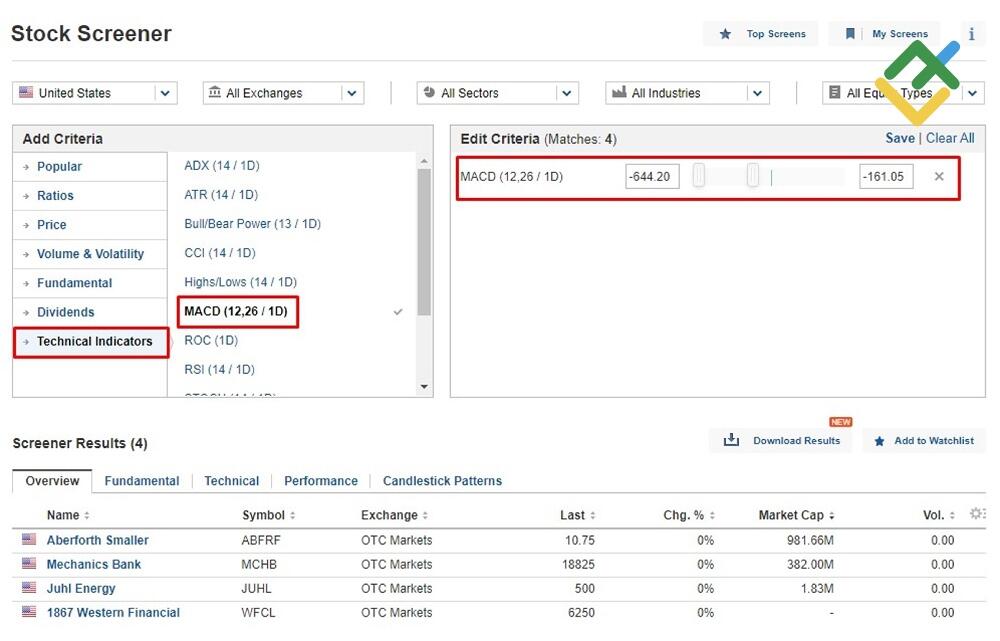Sort results by Market Cap column arrows
Image resolution: width=1000 pixels, height=641 pixels.
click(x=832, y=516)
